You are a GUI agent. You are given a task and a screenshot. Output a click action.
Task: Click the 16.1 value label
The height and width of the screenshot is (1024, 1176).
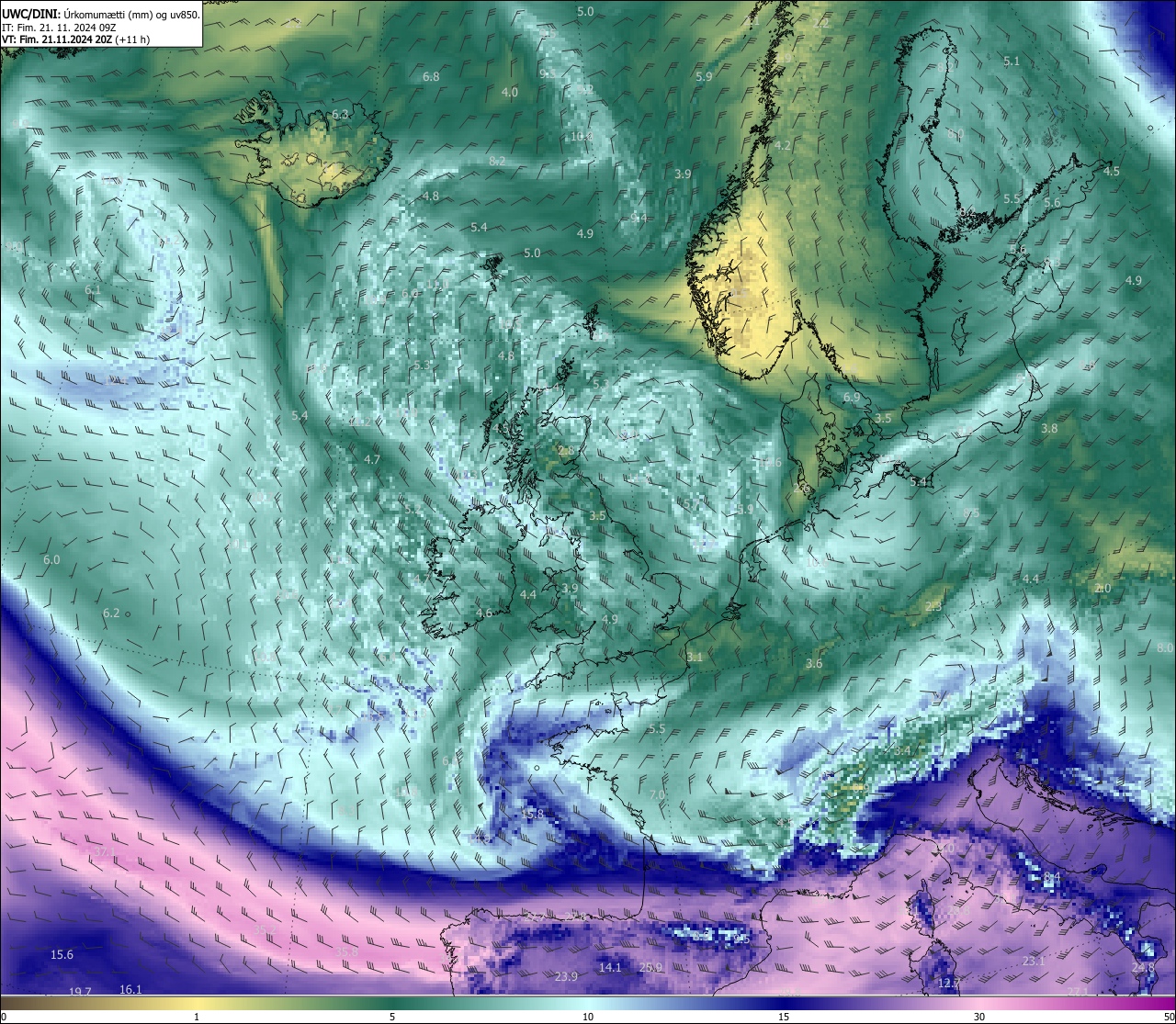130,989
